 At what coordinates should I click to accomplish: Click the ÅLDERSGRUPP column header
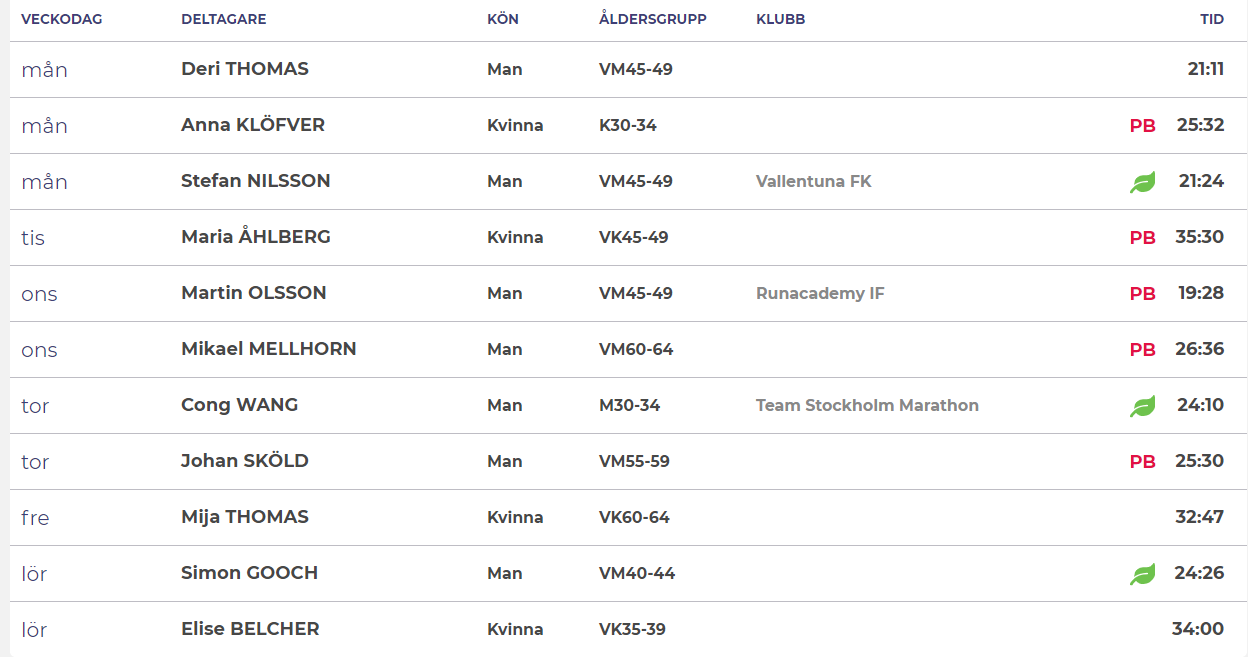point(653,19)
